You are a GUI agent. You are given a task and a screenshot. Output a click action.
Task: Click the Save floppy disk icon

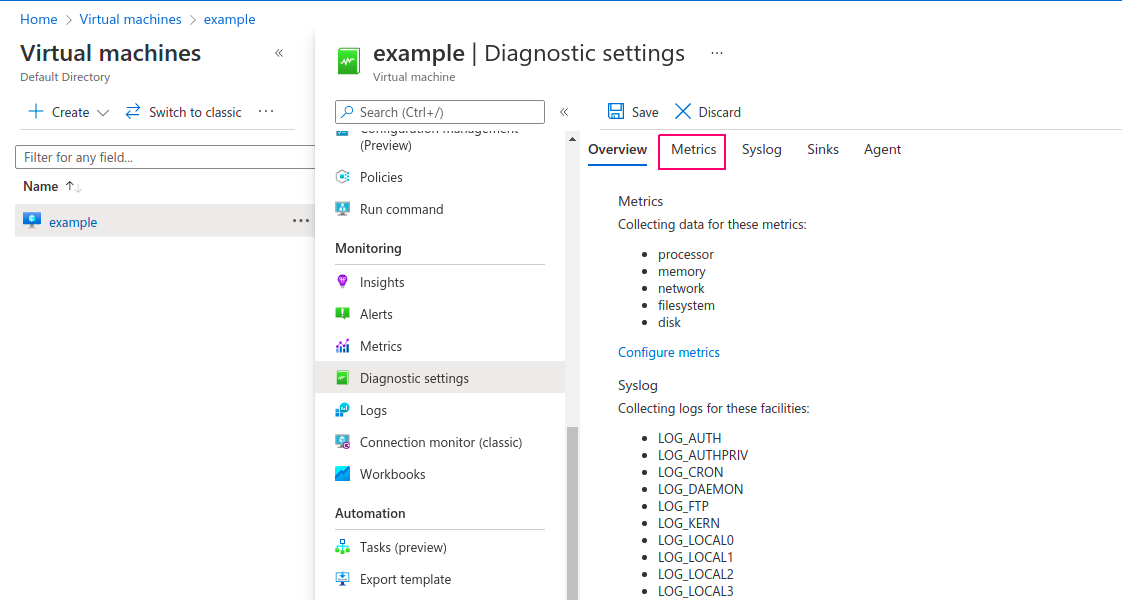point(616,112)
